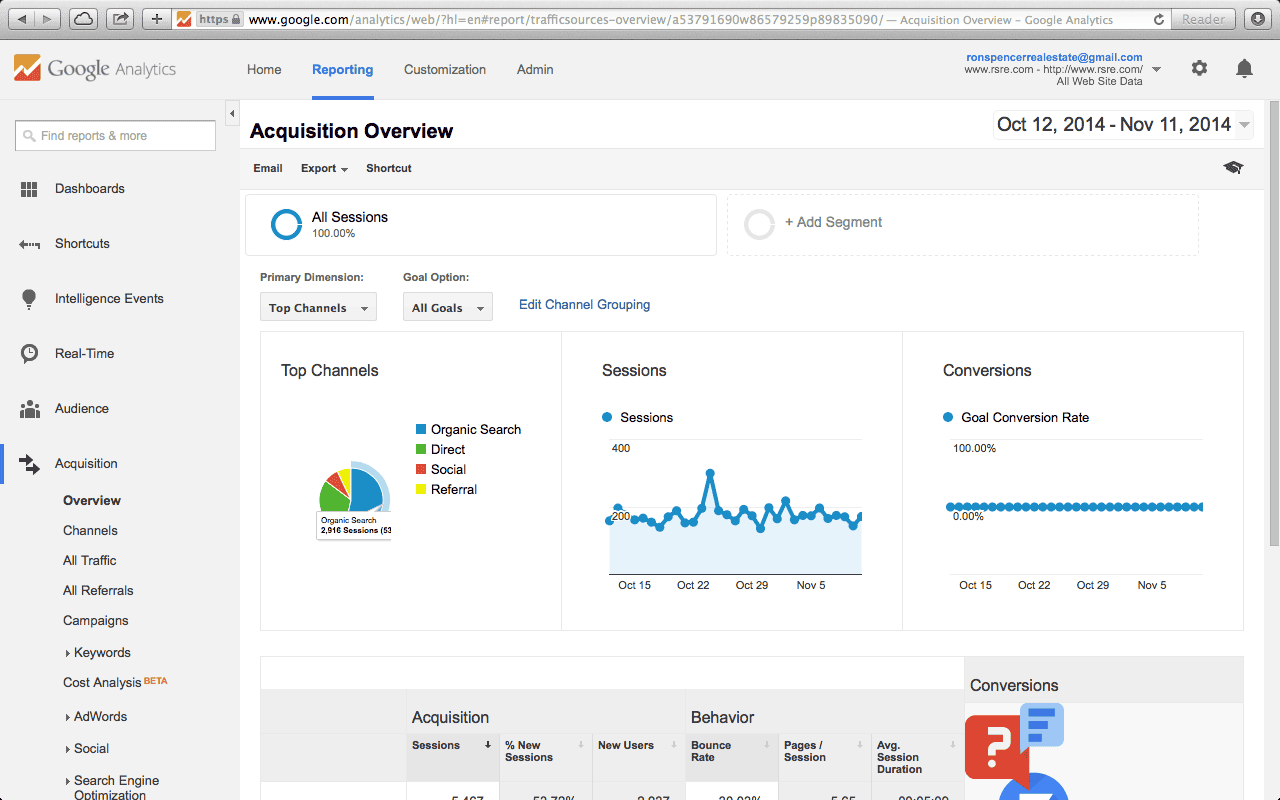Click + Add Segment
The width and height of the screenshot is (1280, 800).
click(x=833, y=223)
